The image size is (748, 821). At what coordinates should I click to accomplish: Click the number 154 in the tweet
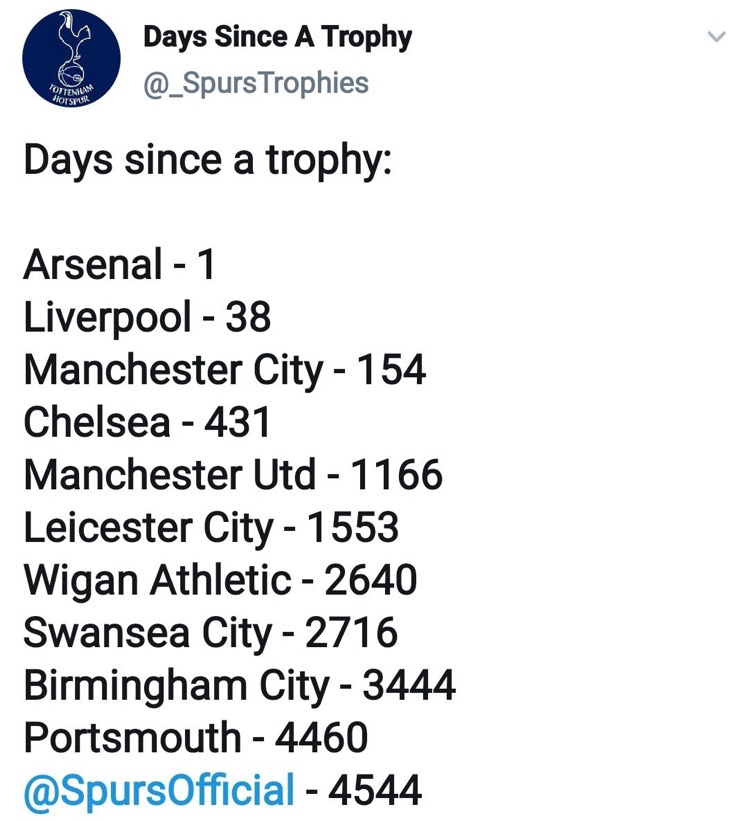click(x=392, y=370)
